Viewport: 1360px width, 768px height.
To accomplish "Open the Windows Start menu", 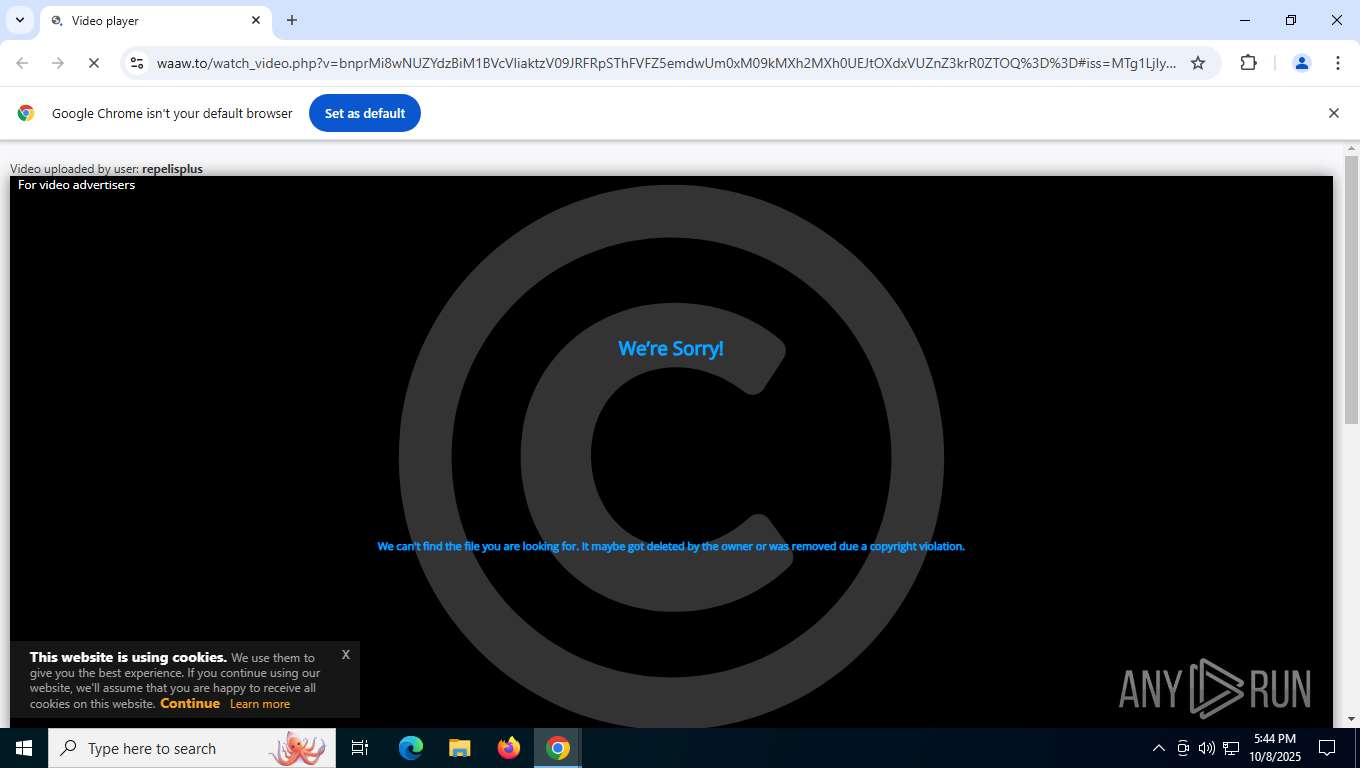I will (24, 748).
